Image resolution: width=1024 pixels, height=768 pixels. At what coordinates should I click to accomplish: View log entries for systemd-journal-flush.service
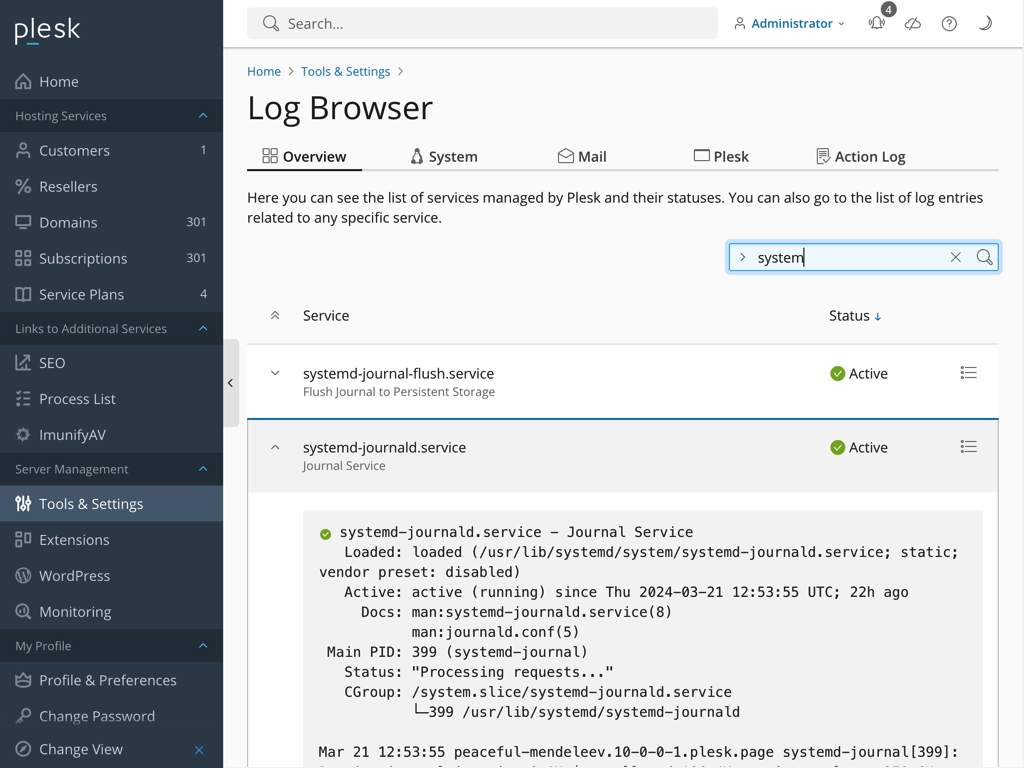(x=968, y=372)
